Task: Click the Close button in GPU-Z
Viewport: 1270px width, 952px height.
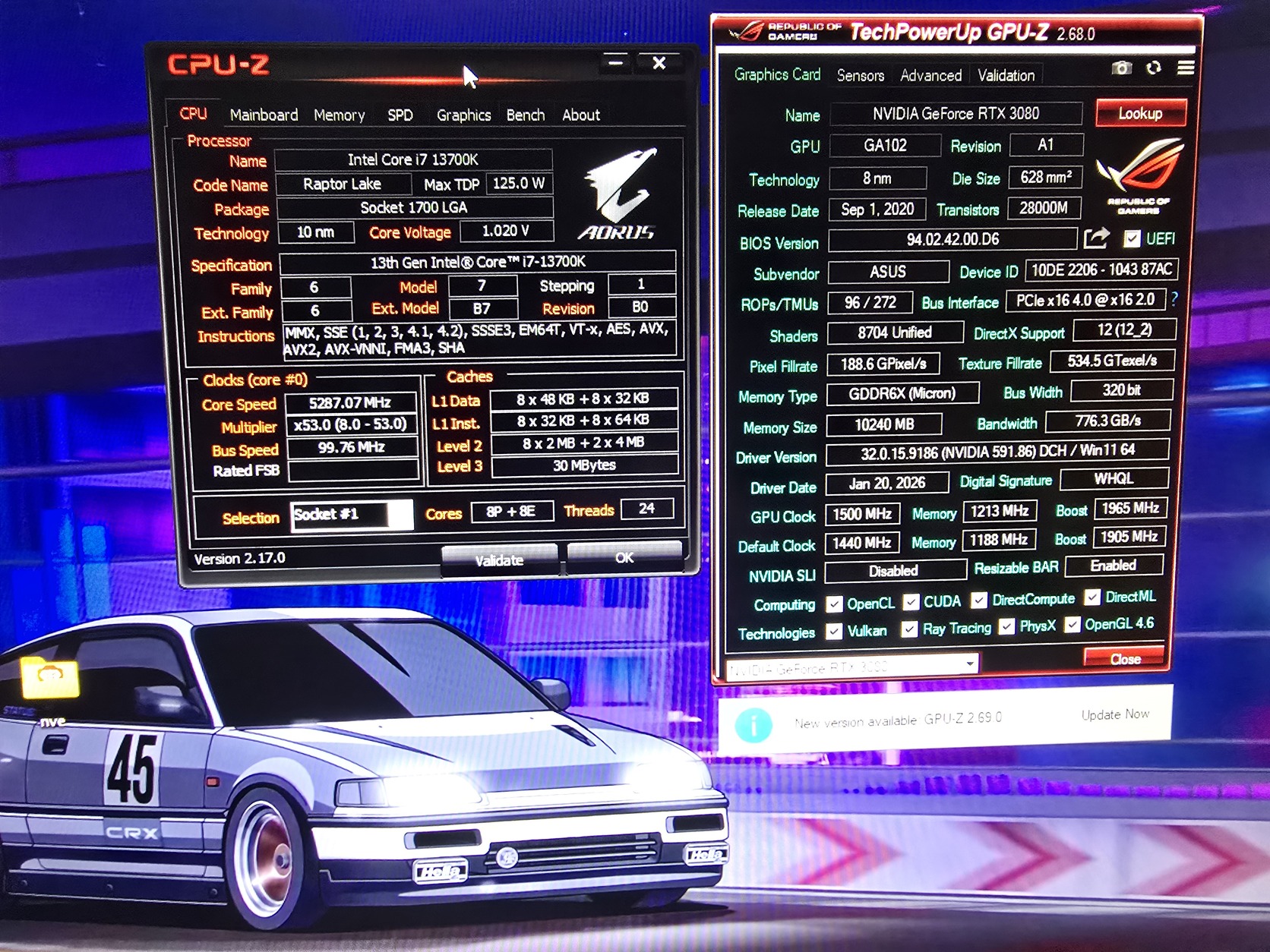Action: 1125,658
